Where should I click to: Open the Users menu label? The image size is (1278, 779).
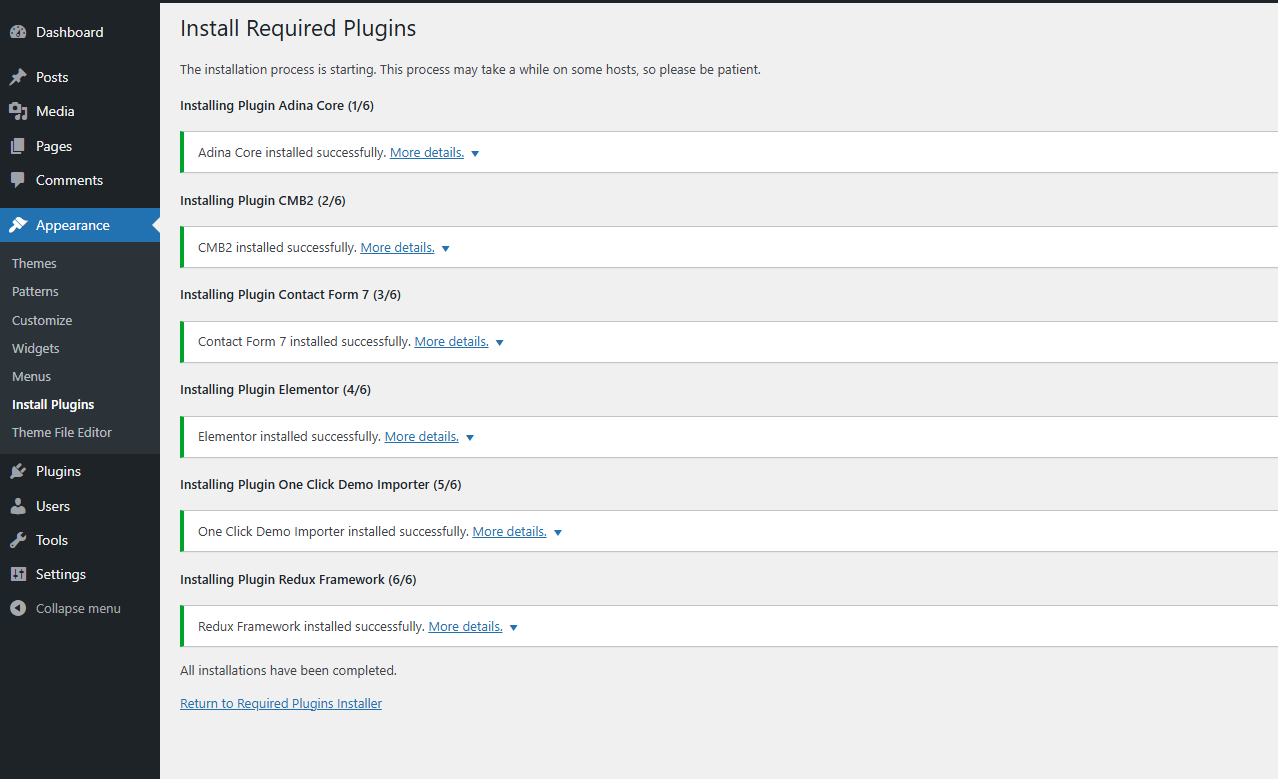(x=53, y=506)
